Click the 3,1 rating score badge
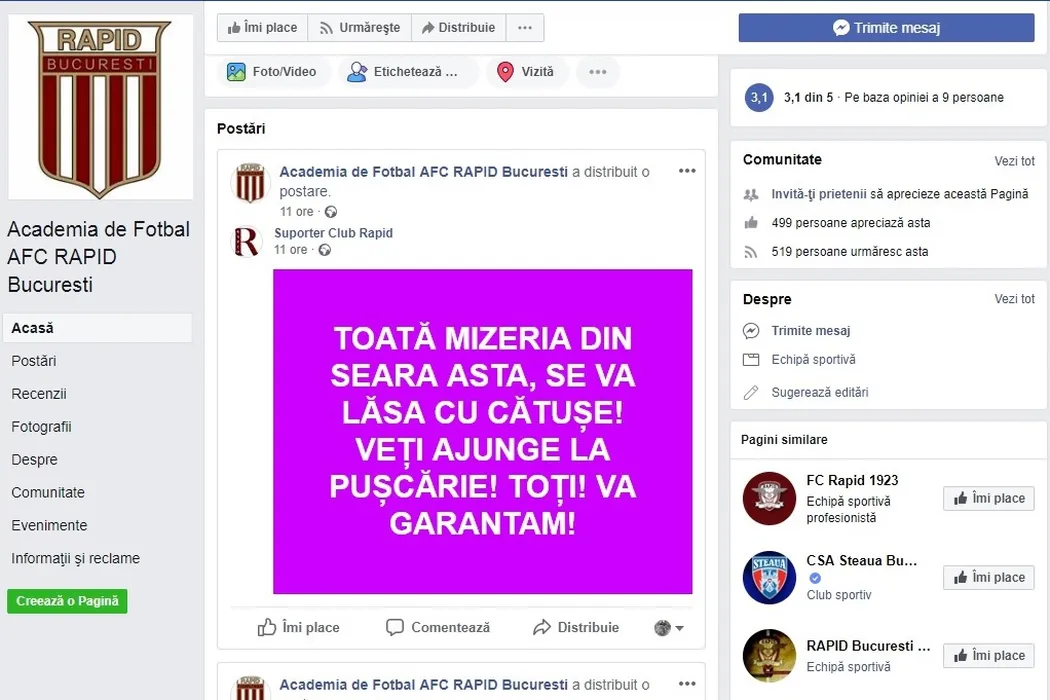Viewport: 1050px width, 700px height. click(x=759, y=98)
